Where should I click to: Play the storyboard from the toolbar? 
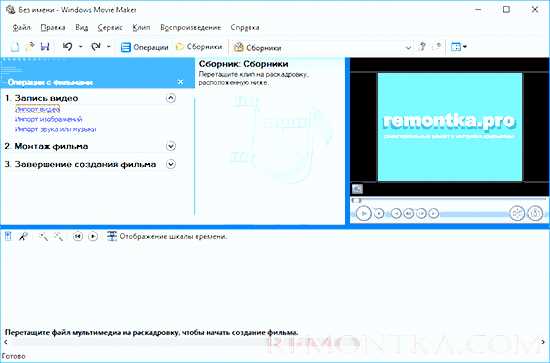pos(93,237)
